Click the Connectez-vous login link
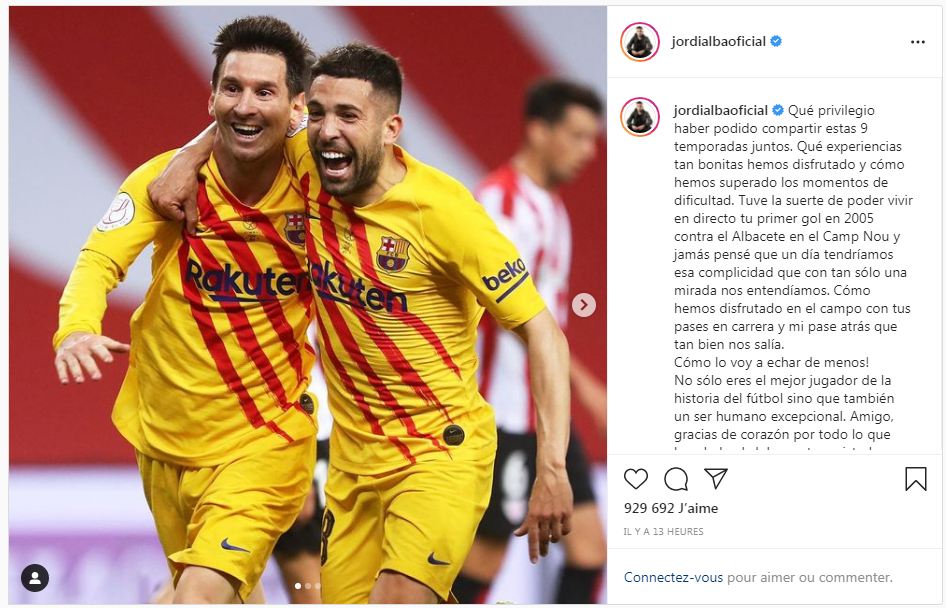The image size is (946, 608). pos(673,577)
